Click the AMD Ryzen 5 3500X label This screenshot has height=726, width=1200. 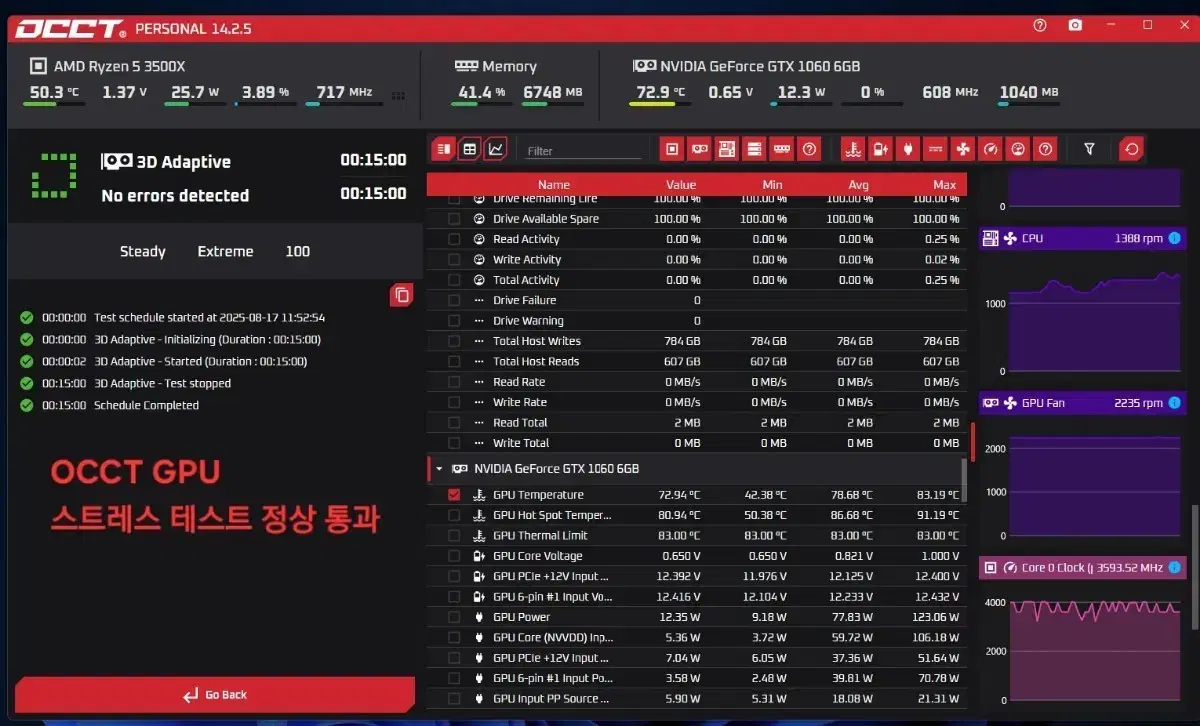[x=119, y=66]
